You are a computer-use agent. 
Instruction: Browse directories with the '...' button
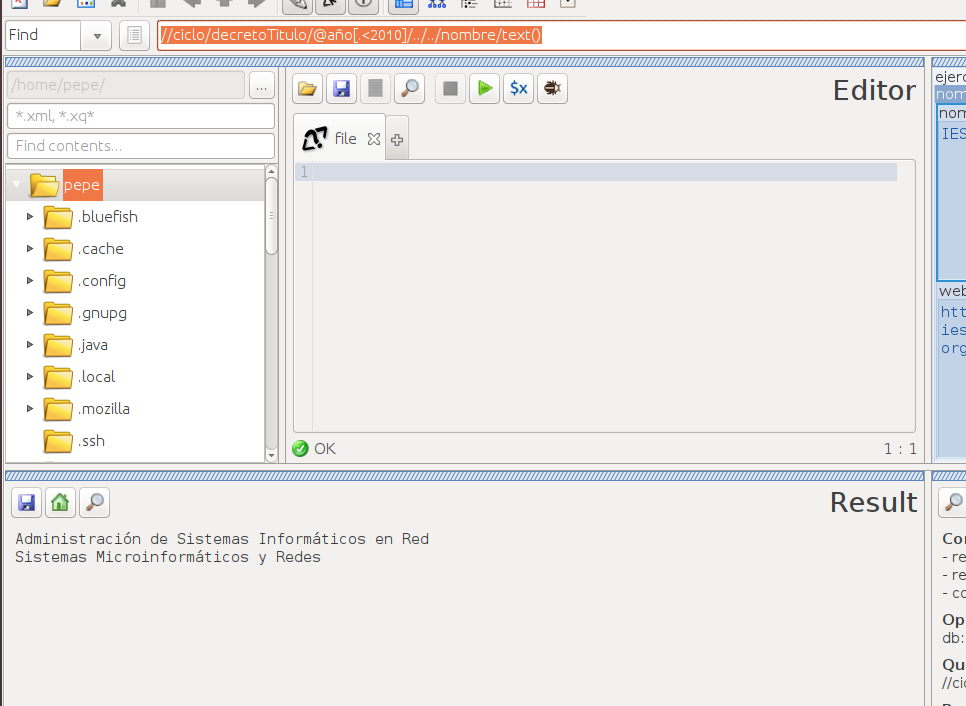click(262, 87)
